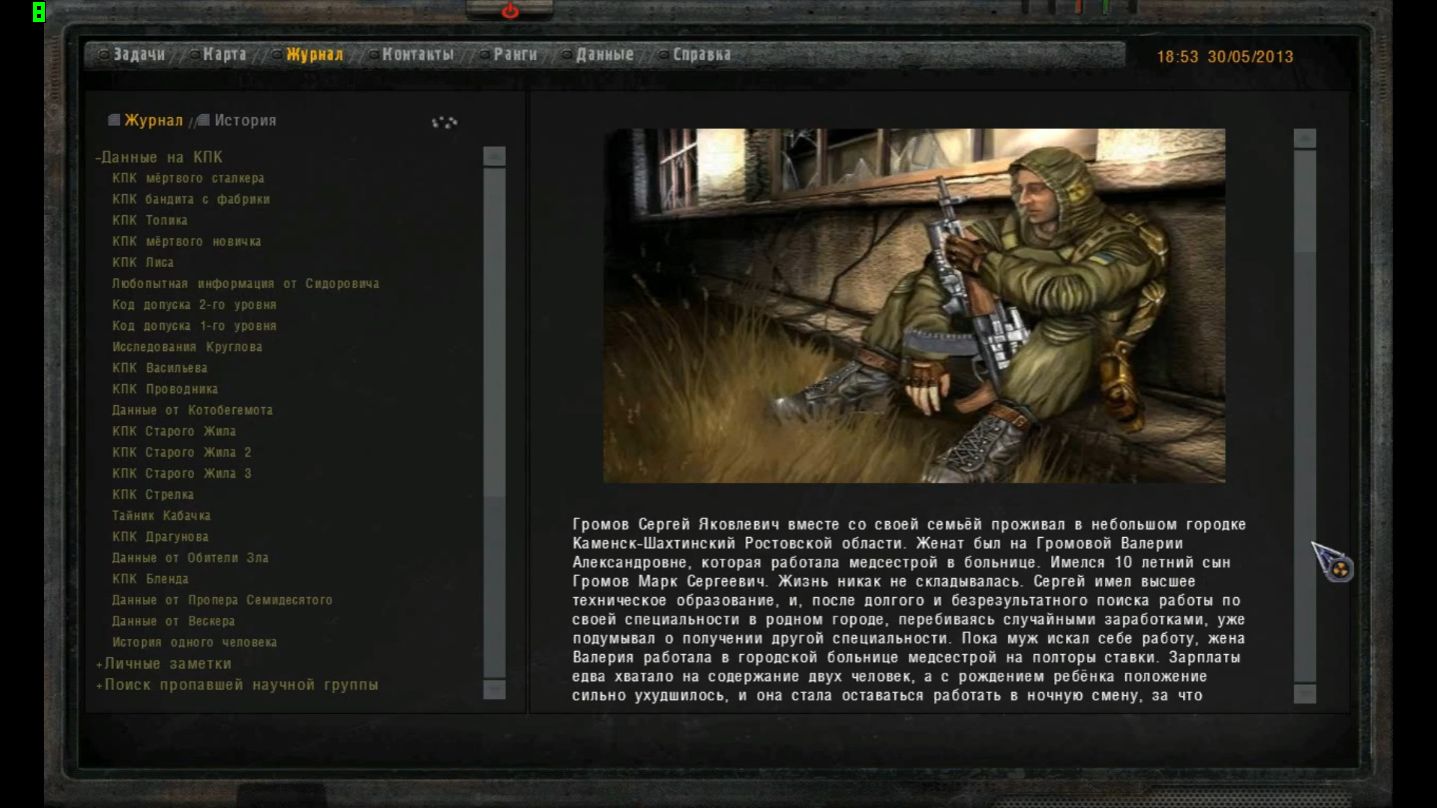Select the Журнал tab in top bar

click(x=314, y=55)
